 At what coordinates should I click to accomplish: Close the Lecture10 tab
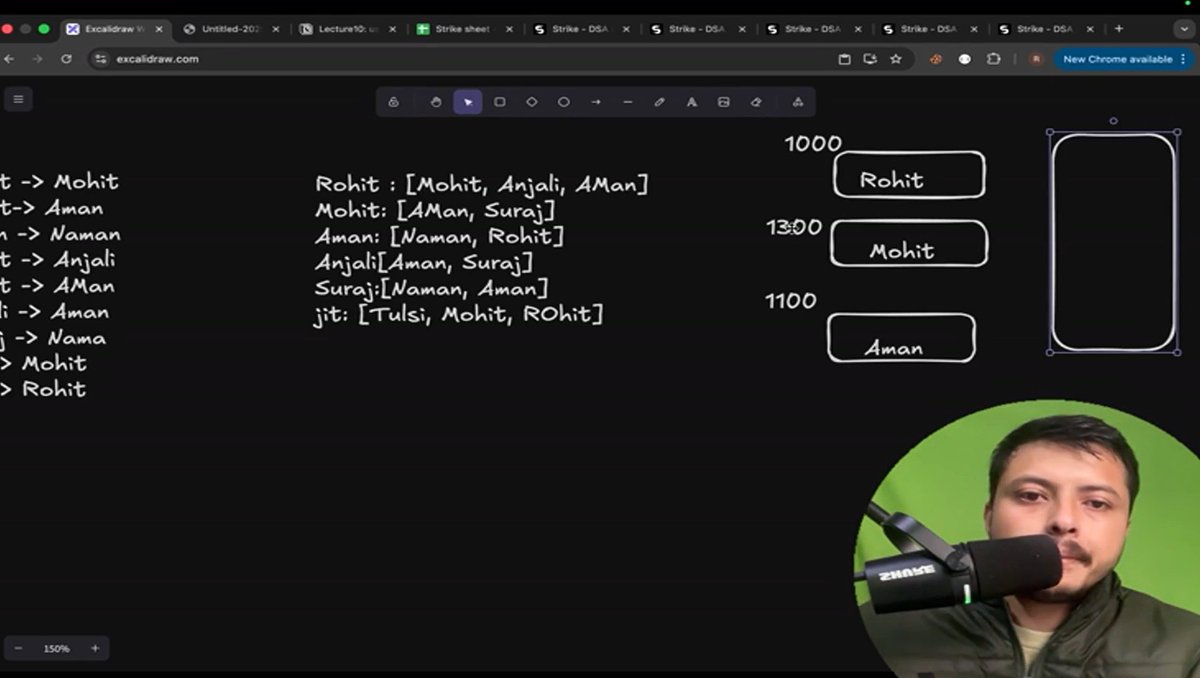tap(392, 29)
